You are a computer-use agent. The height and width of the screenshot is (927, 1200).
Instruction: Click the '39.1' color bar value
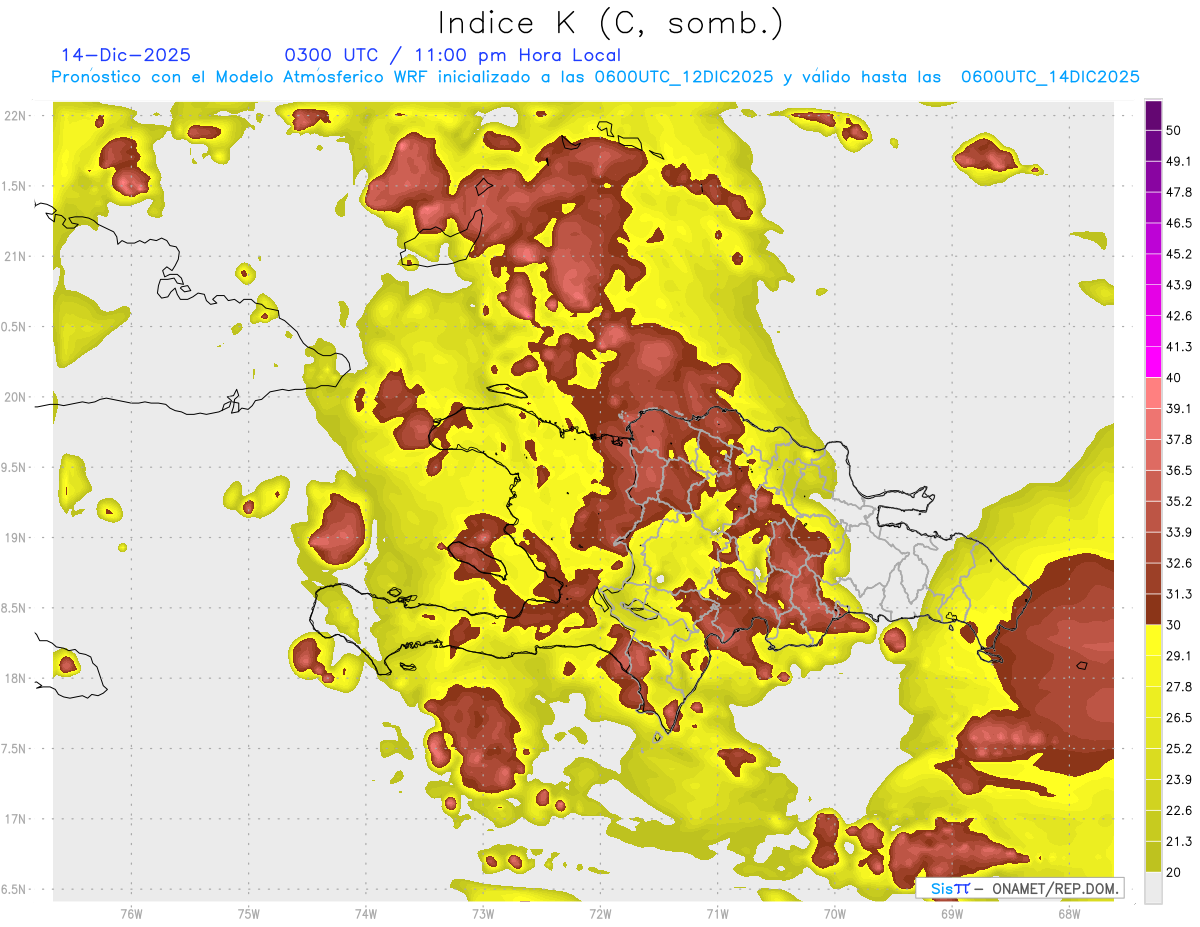tap(1179, 408)
